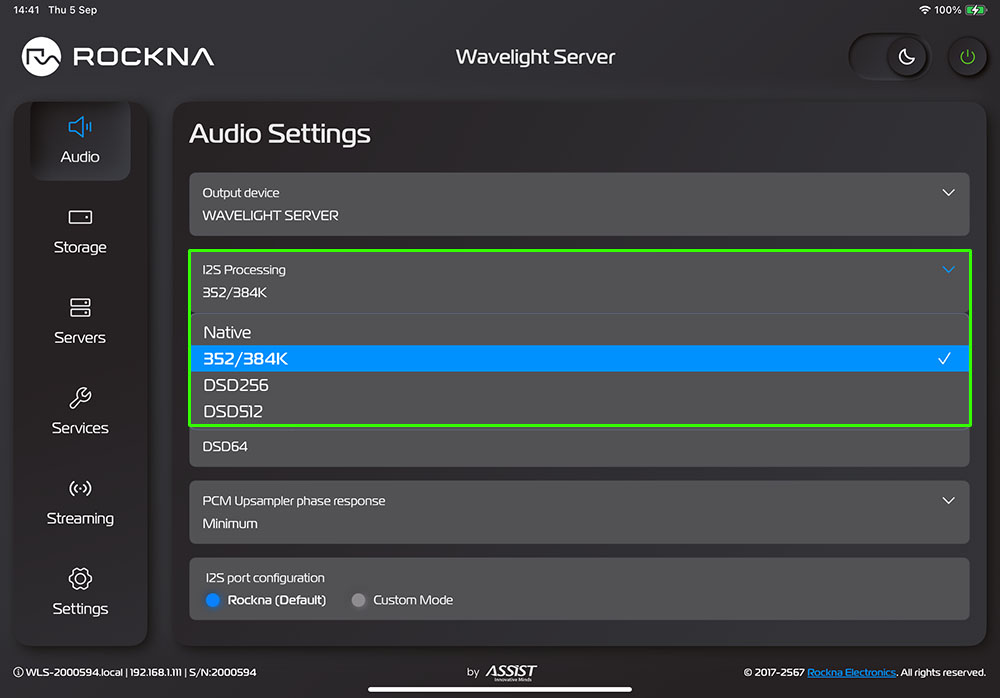1000x698 pixels.
Task: Open the Streaming broadcast icon
Action: [x=80, y=489]
